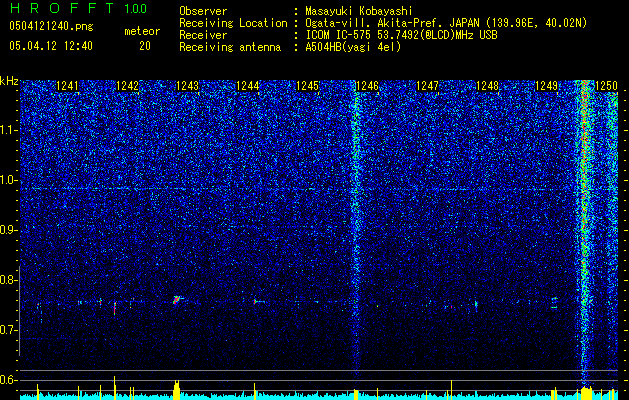The image size is (629, 400).
Task: Click the antenna A504HB(yagi 4el) text
Action: 353,47
